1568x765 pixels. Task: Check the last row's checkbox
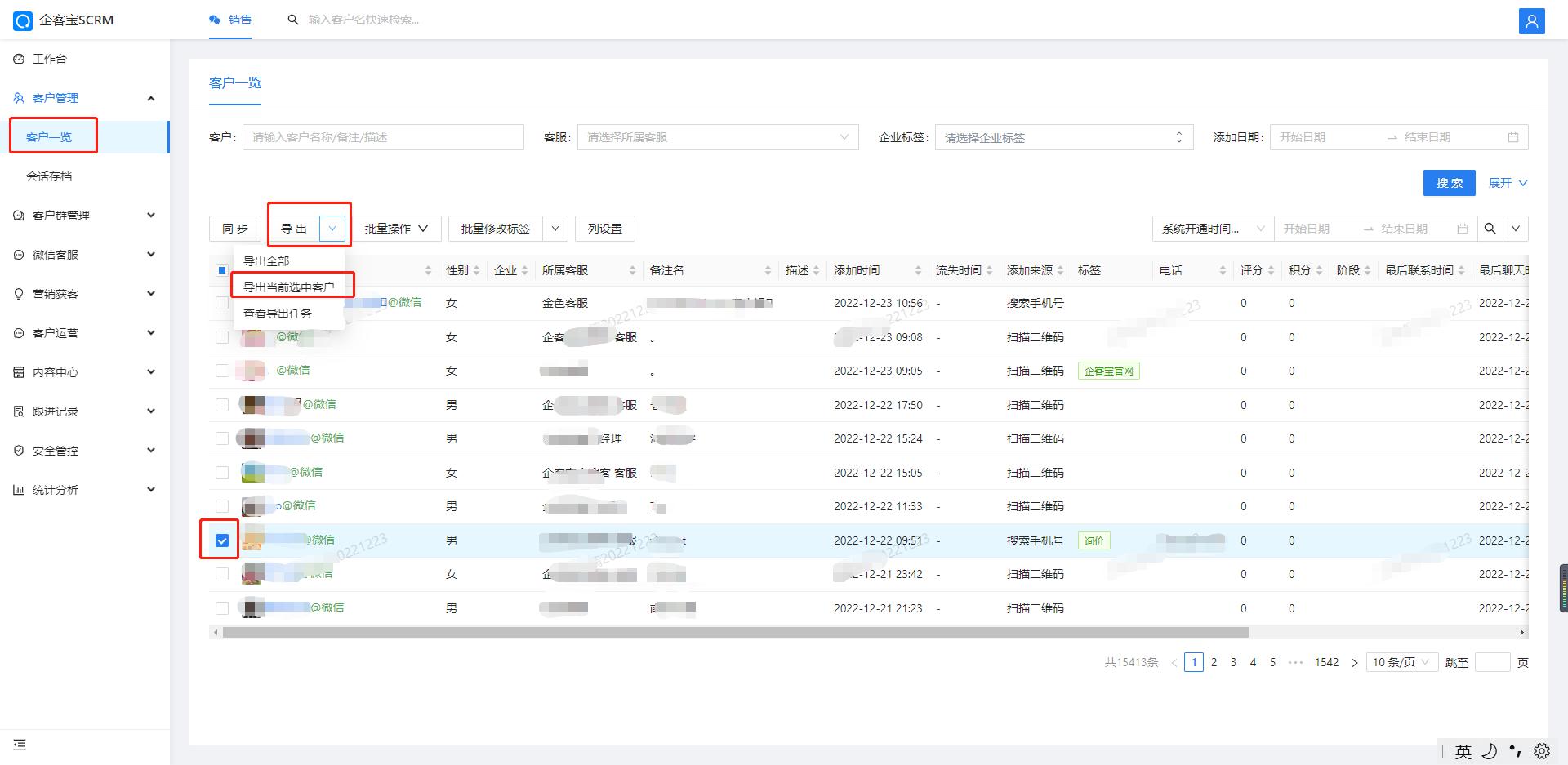[222, 608]
